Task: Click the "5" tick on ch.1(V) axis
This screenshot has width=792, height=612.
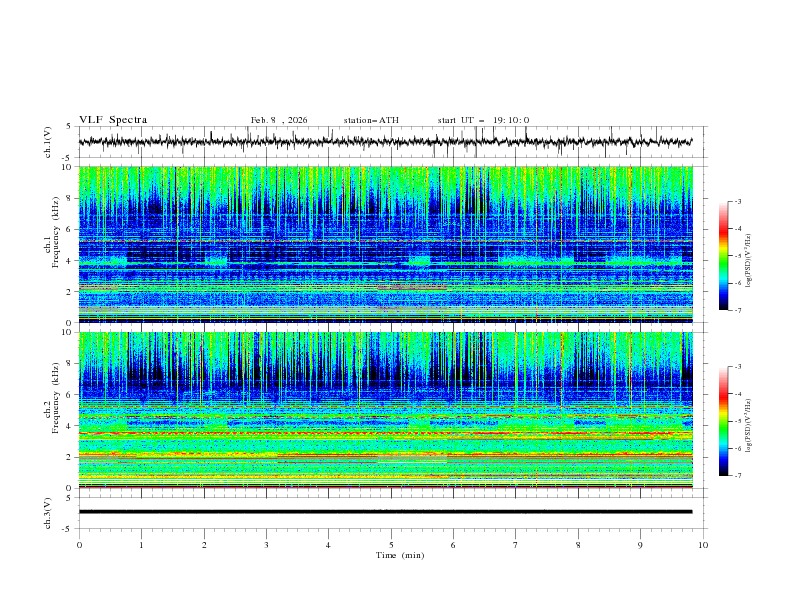Action: click(x=69, y=126)
